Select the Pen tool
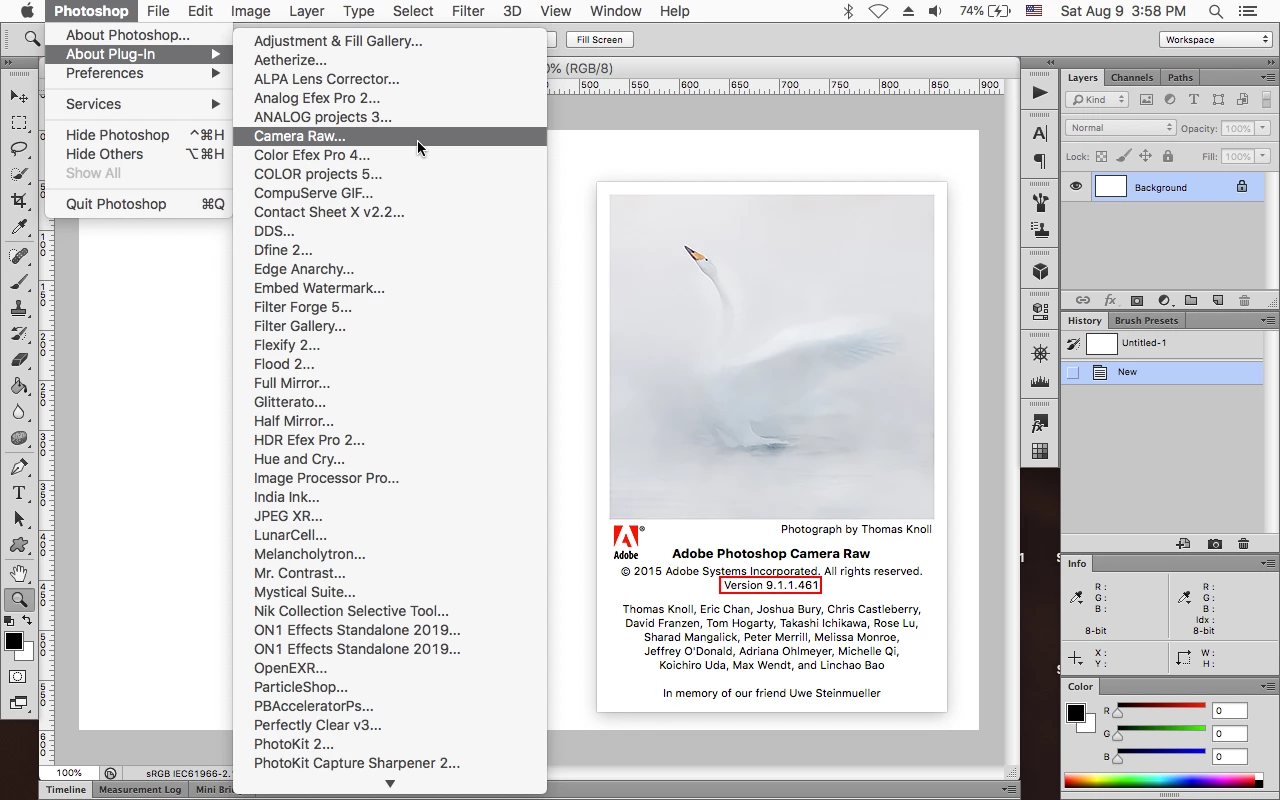The image size is (1280, 800). [x=19, y=467]
